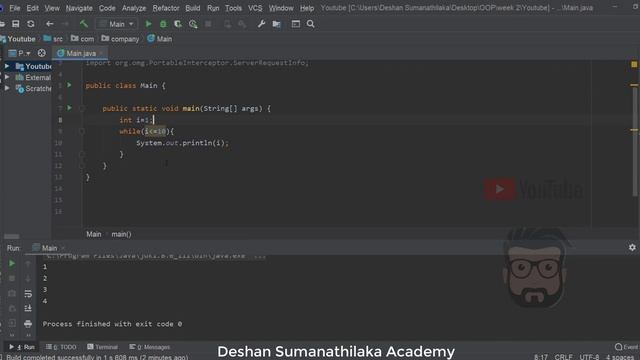Toggle scroll to end in Run console
Screen dimensions: 640x360
[x=28, y=308]
